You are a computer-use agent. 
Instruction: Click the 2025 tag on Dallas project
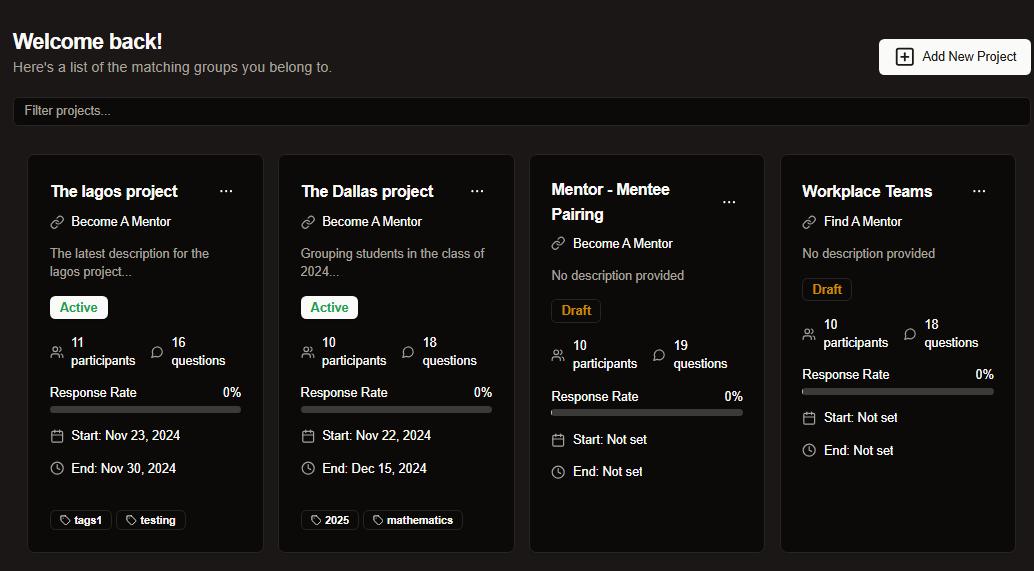pyautogui.click(x=330, y=520)
